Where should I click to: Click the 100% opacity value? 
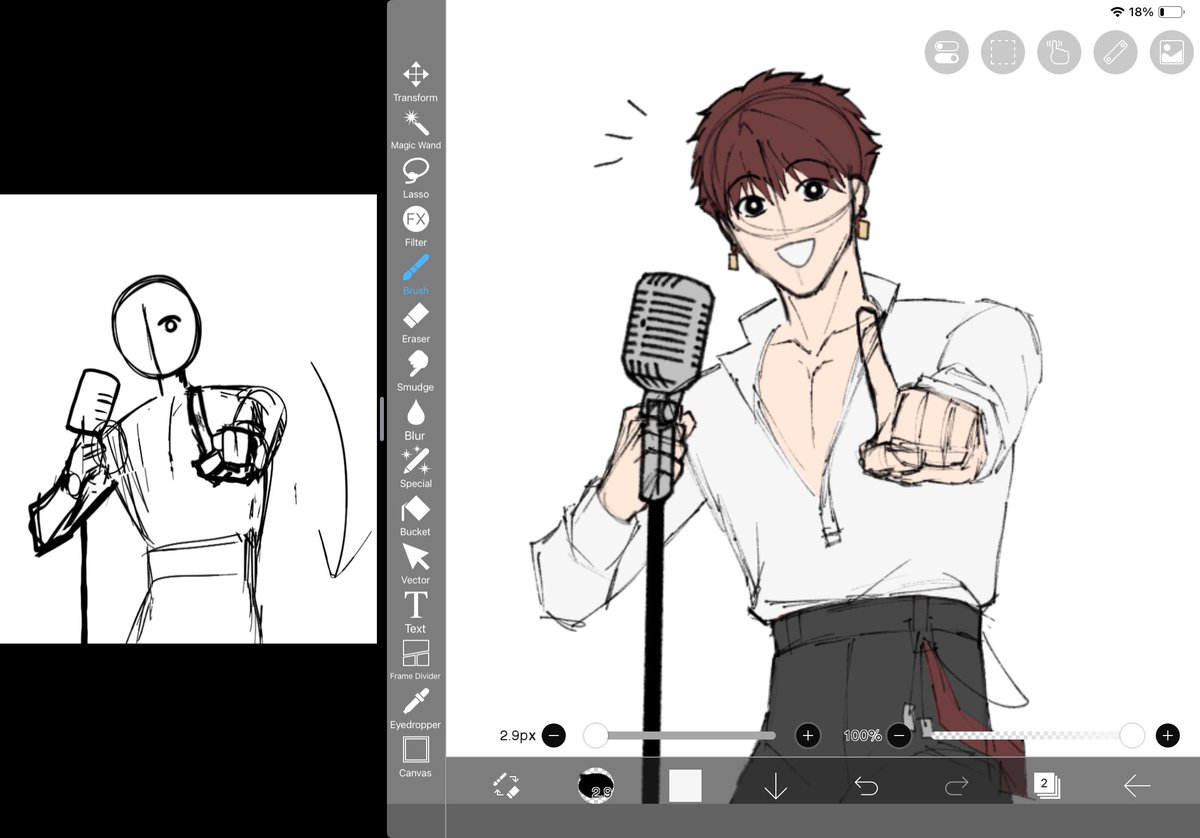(862, 736)
